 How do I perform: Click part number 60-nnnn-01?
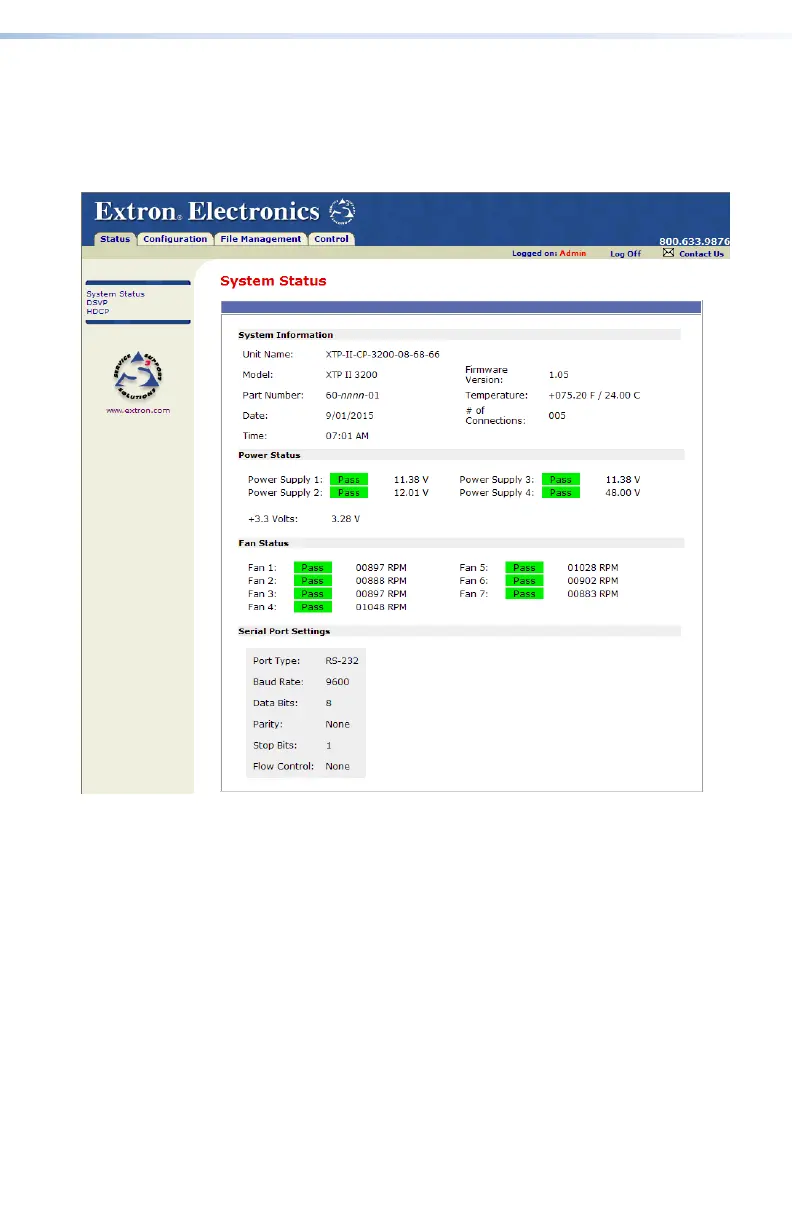tap(352, 396)
